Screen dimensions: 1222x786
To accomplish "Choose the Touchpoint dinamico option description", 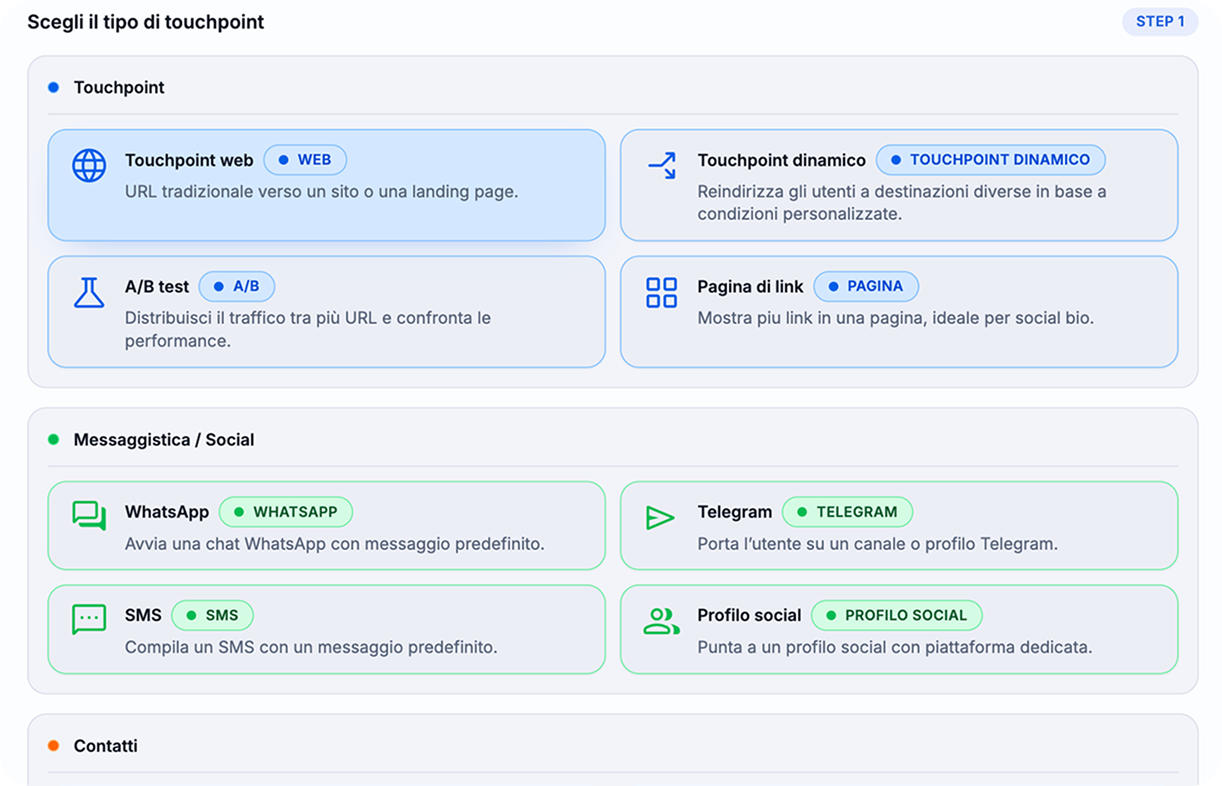I will 901,202.
